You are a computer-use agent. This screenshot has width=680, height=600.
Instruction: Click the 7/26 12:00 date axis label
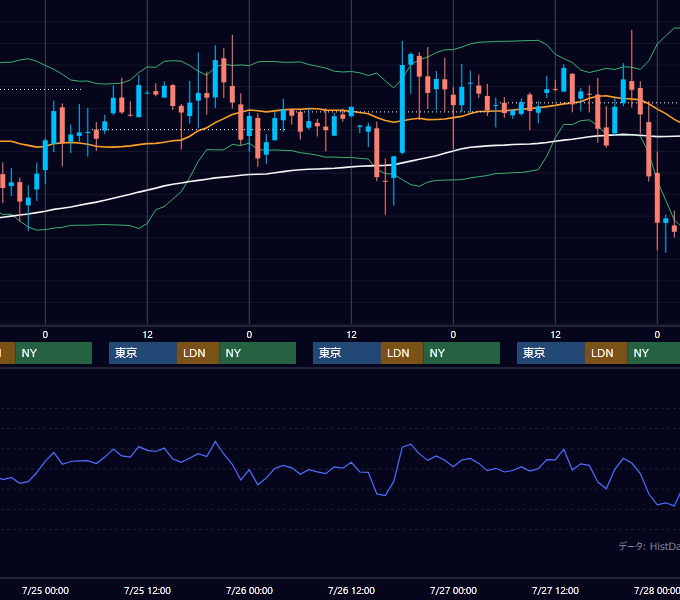tap(351, 590)
